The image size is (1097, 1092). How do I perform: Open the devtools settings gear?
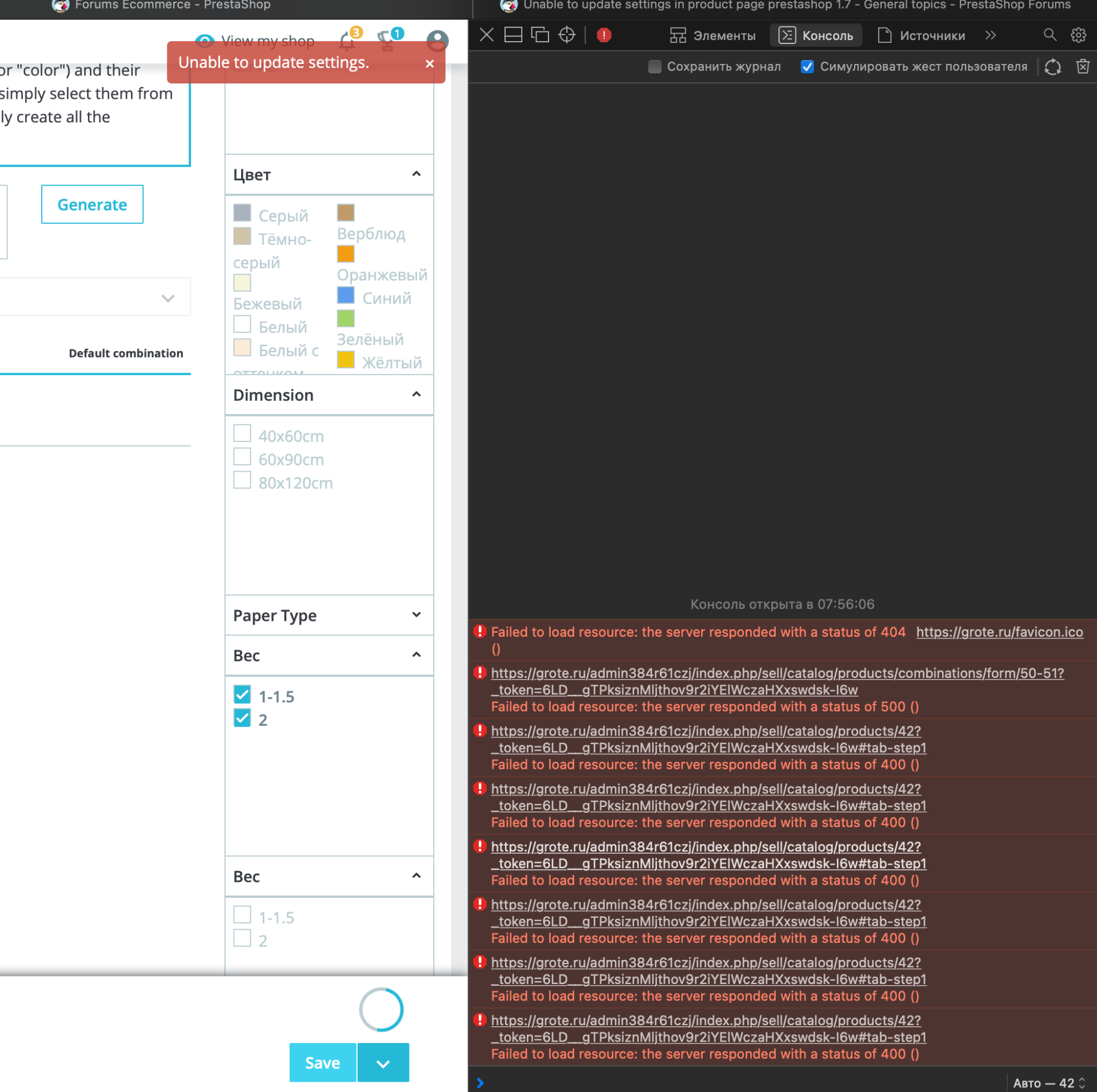1078,35
